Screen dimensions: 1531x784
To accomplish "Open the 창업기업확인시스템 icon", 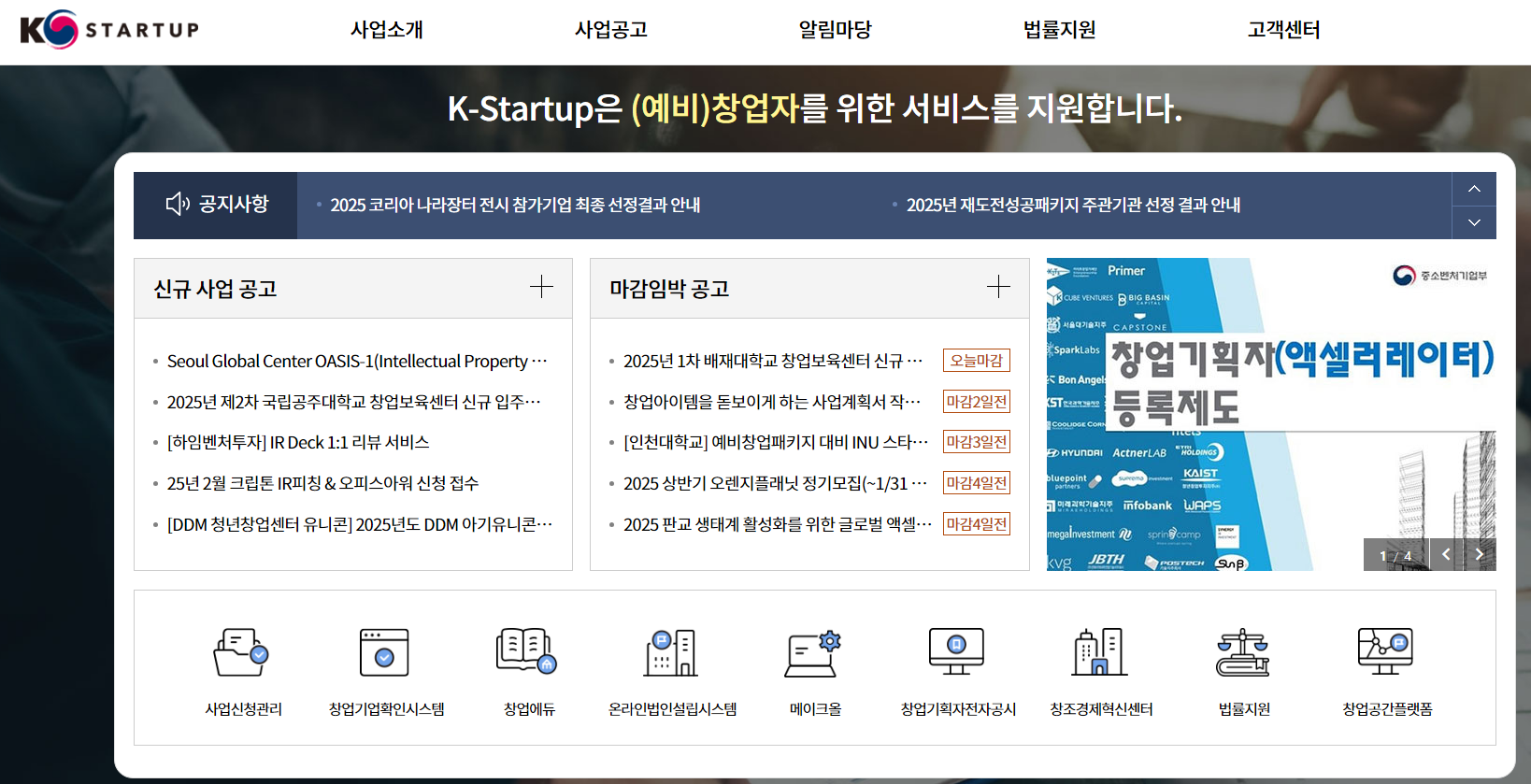I will click(384, 652).
